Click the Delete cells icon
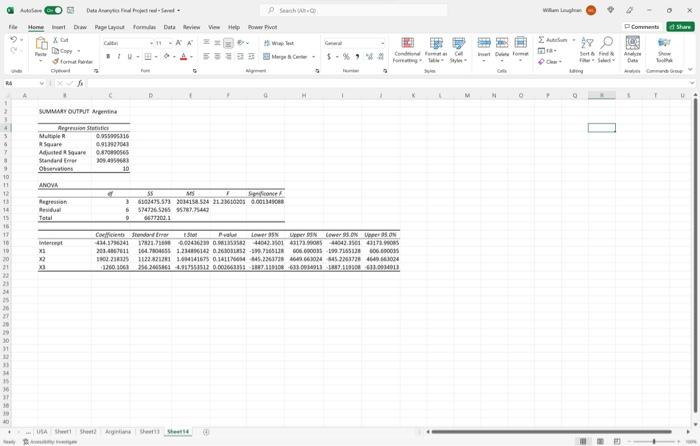Screen dimensions: 700x446 click(x=502, y=43)
